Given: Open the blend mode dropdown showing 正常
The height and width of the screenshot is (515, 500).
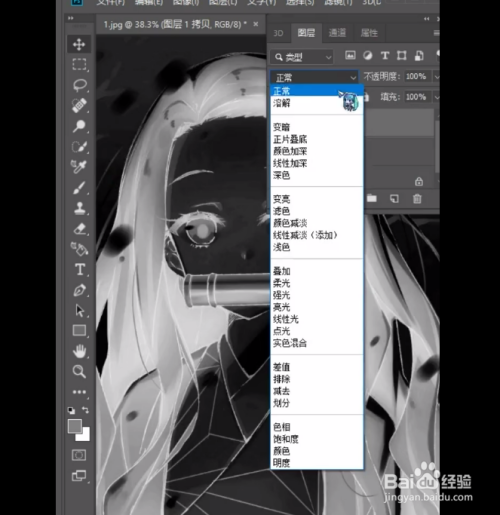Looking at the screenshot, I should point(314,78).
